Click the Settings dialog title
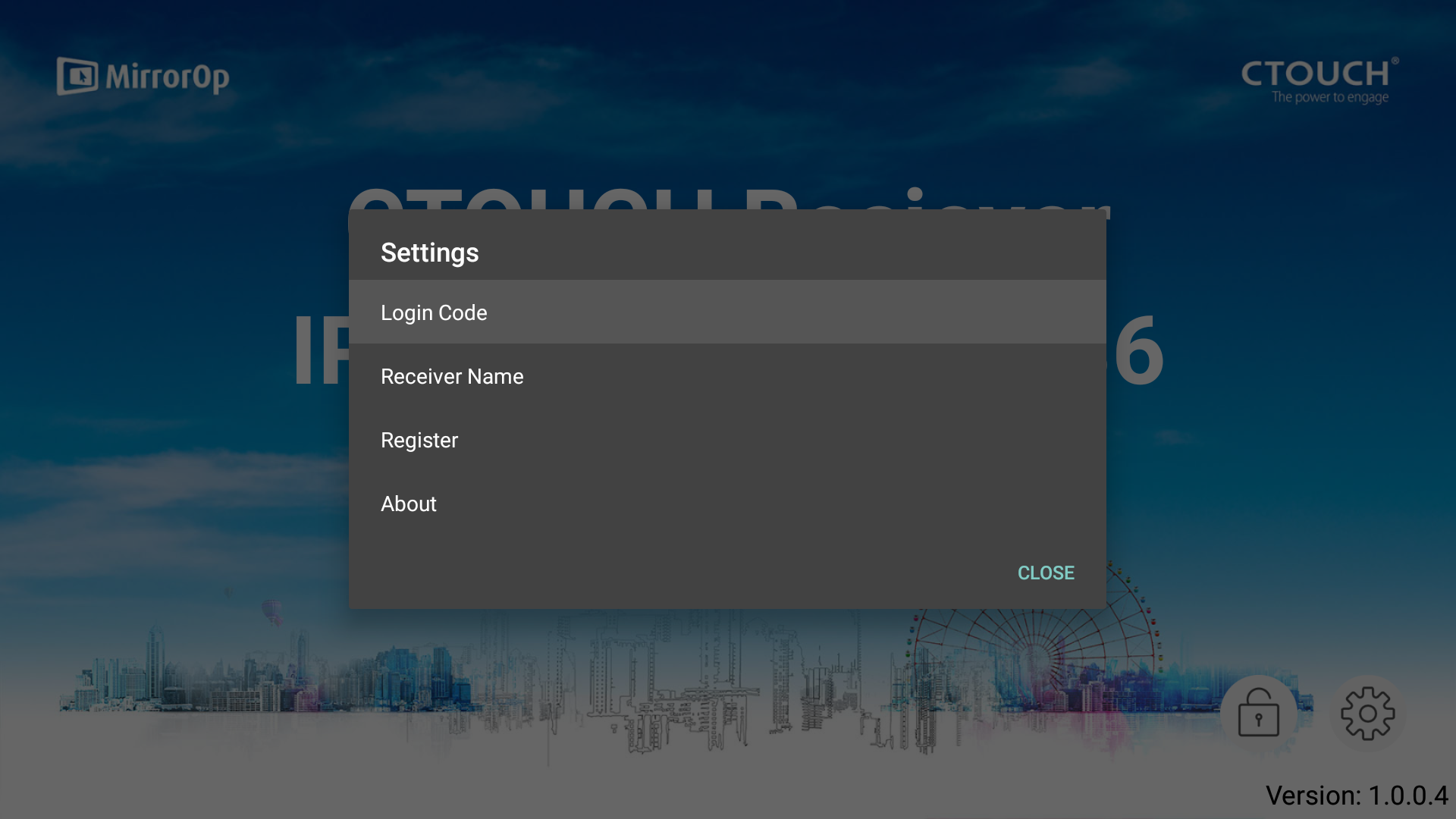The height and width of the screenshot is (819, 1456). [429, 253]
